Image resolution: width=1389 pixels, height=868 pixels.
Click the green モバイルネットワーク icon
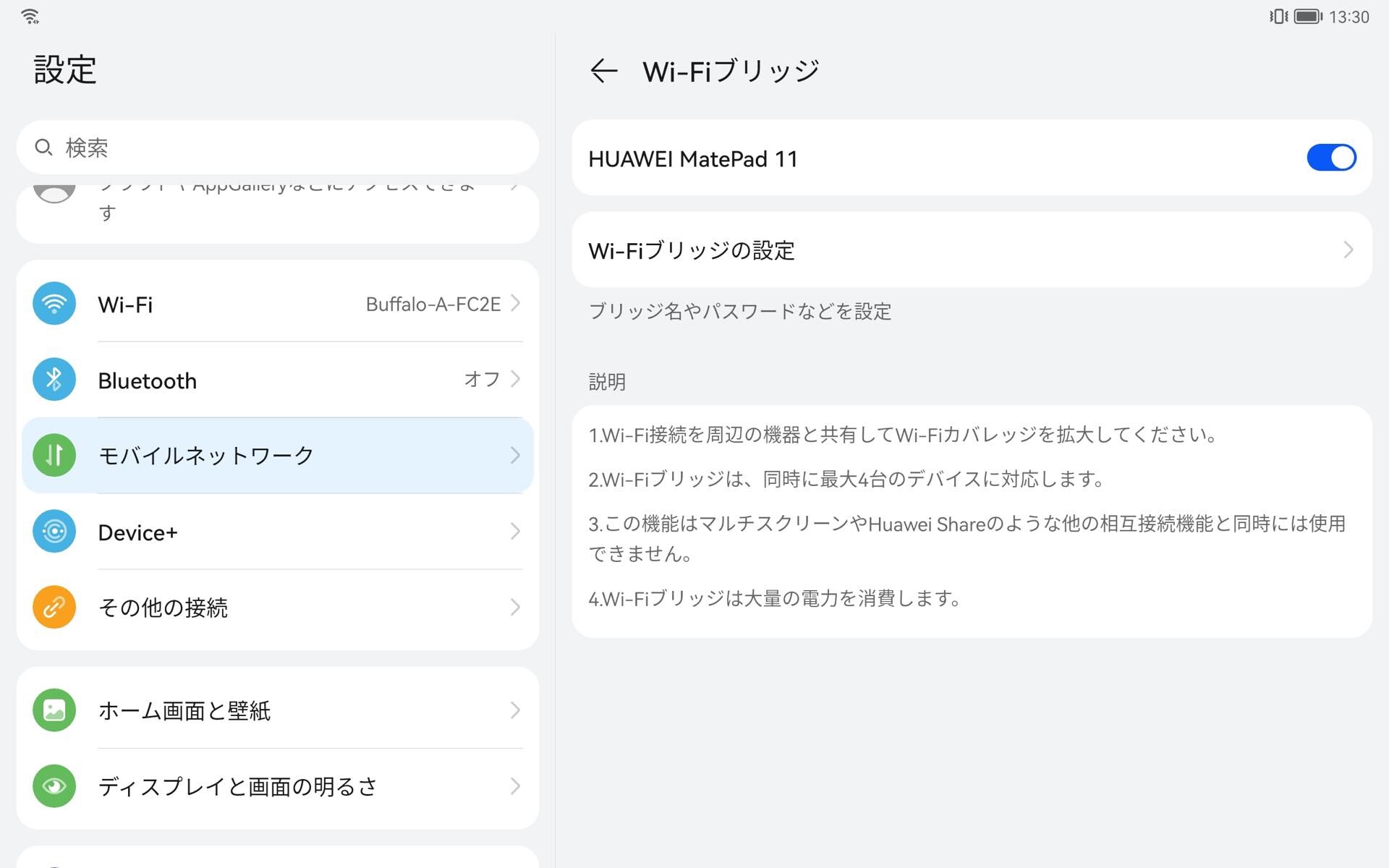(54, 455)
